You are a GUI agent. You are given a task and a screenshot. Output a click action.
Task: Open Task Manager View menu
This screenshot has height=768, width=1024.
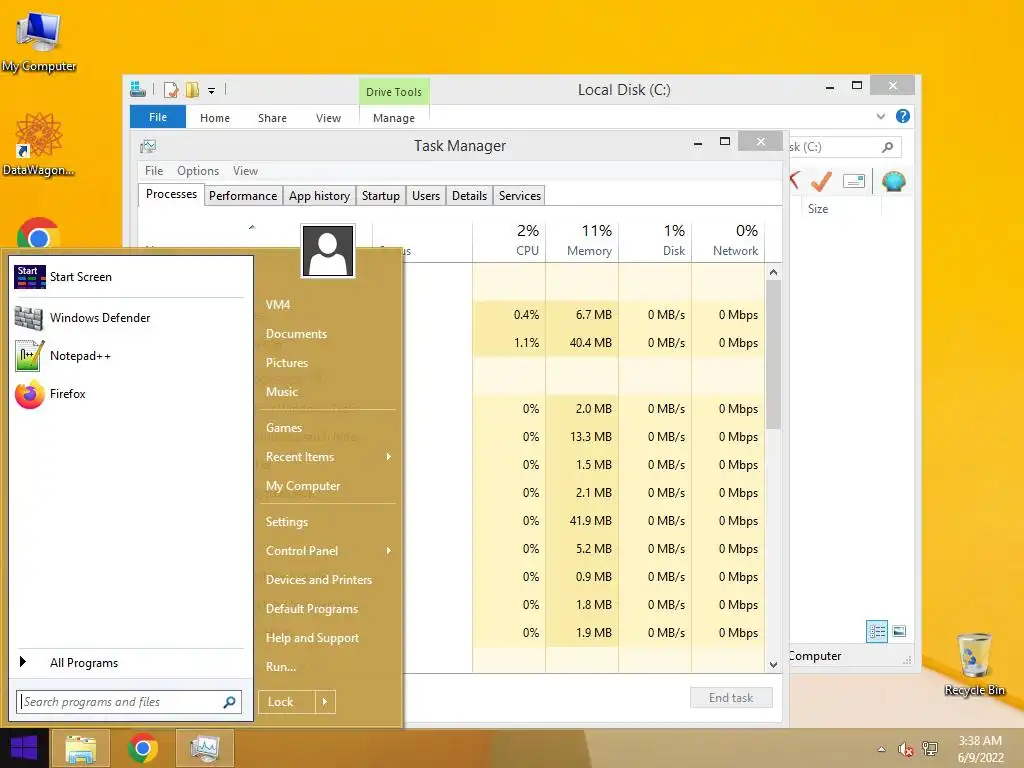click(x=246, y=171)
